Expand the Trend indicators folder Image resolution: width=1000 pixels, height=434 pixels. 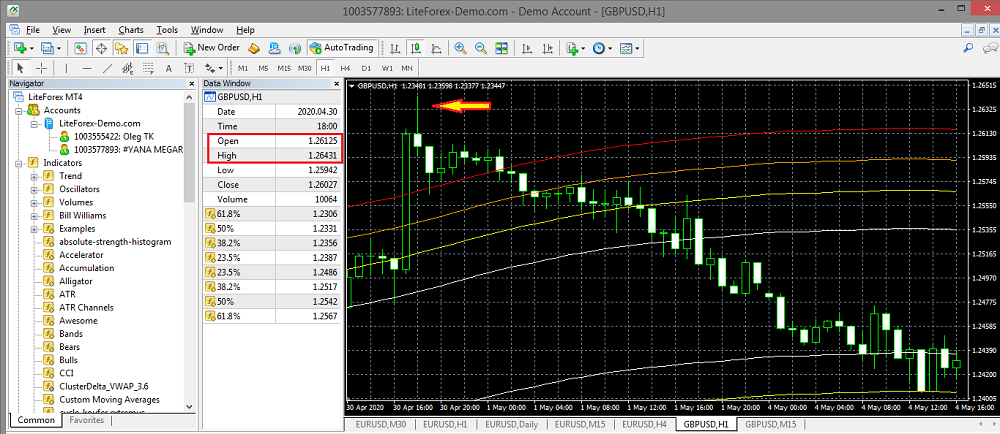tap(34, 176)
